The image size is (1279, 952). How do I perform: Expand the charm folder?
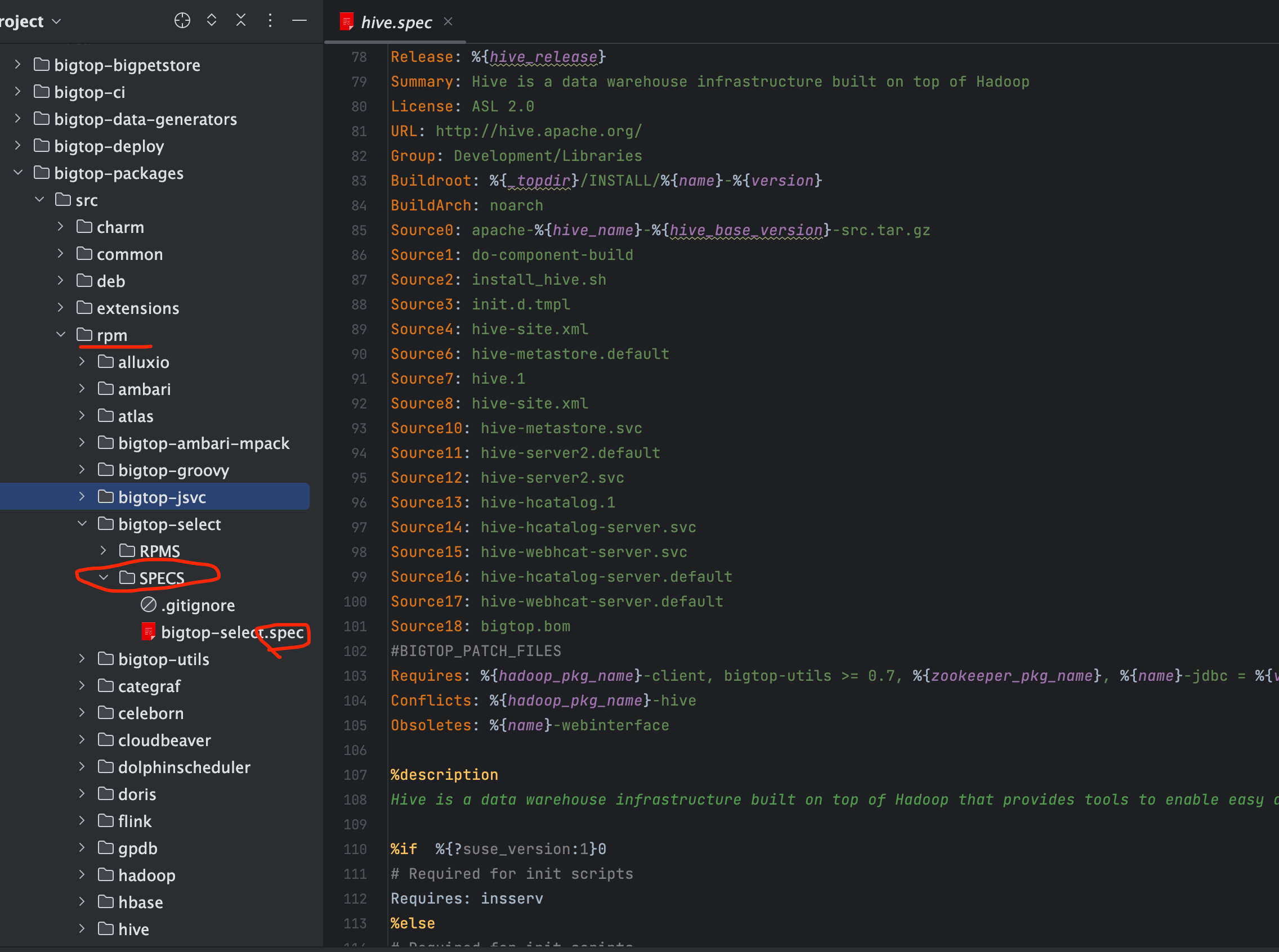point(61,227)
